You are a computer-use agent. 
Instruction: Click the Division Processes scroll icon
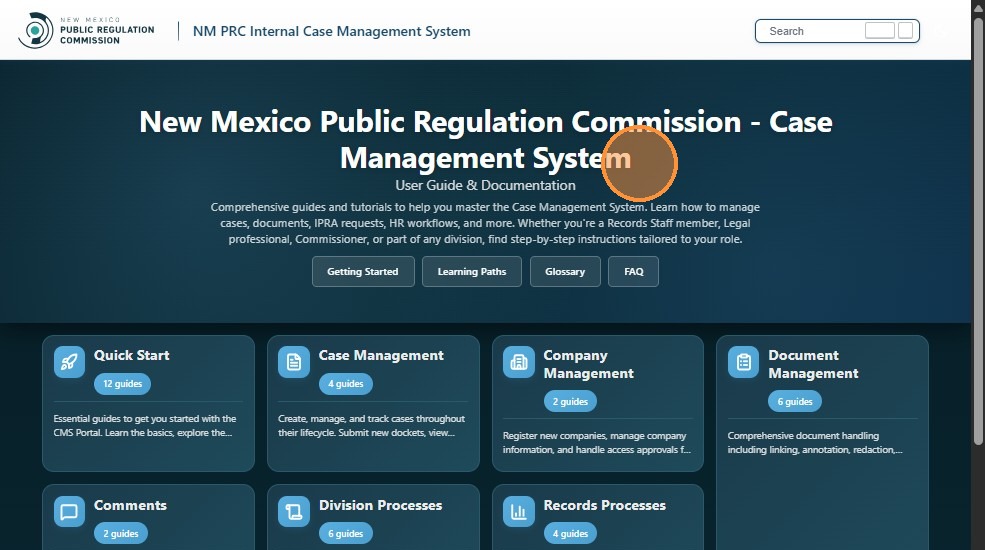(294, 512)
